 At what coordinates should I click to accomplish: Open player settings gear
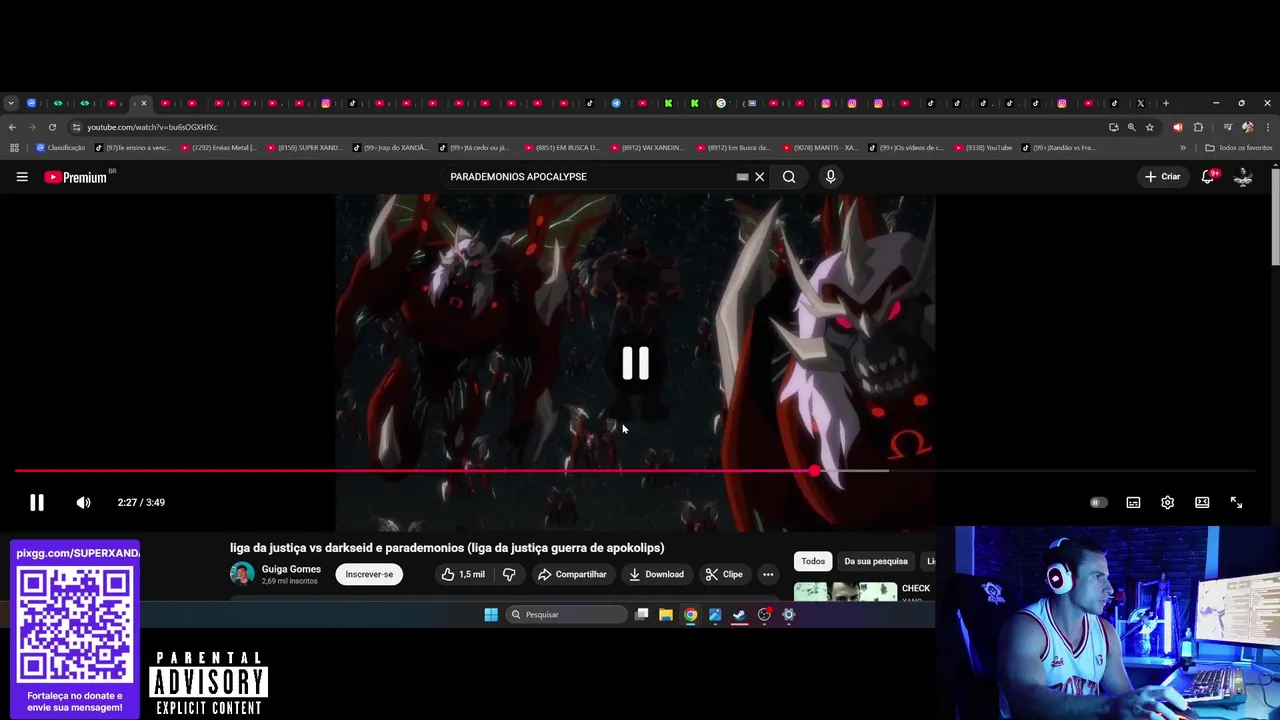1167,503
